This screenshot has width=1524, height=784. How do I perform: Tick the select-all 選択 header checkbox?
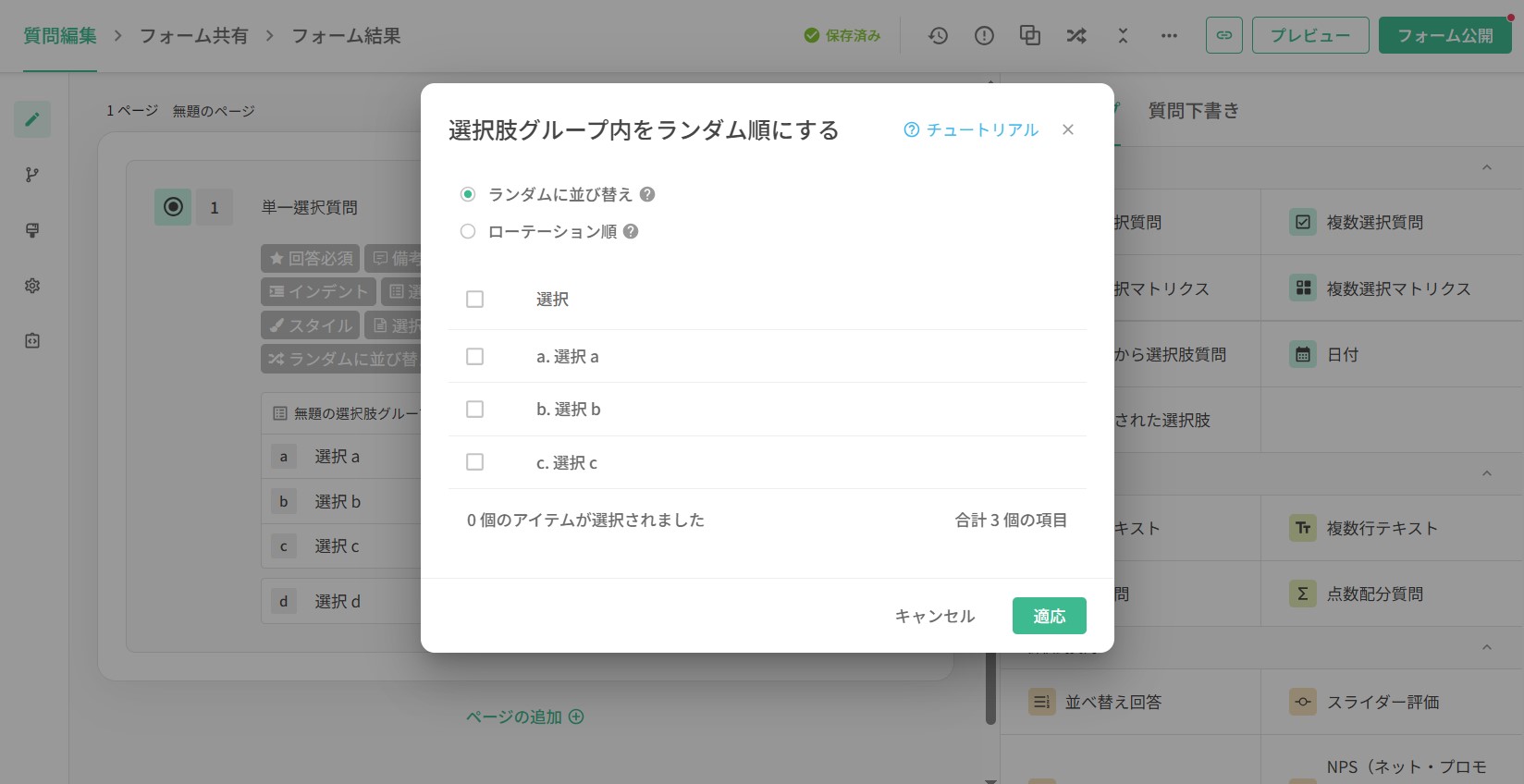tap(474, 300)
